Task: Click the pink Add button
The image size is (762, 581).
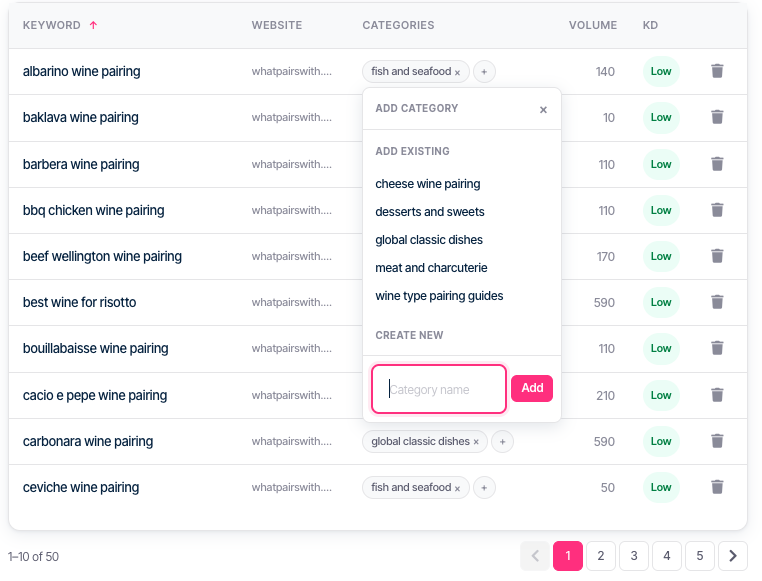Action: tap(532, 388)
